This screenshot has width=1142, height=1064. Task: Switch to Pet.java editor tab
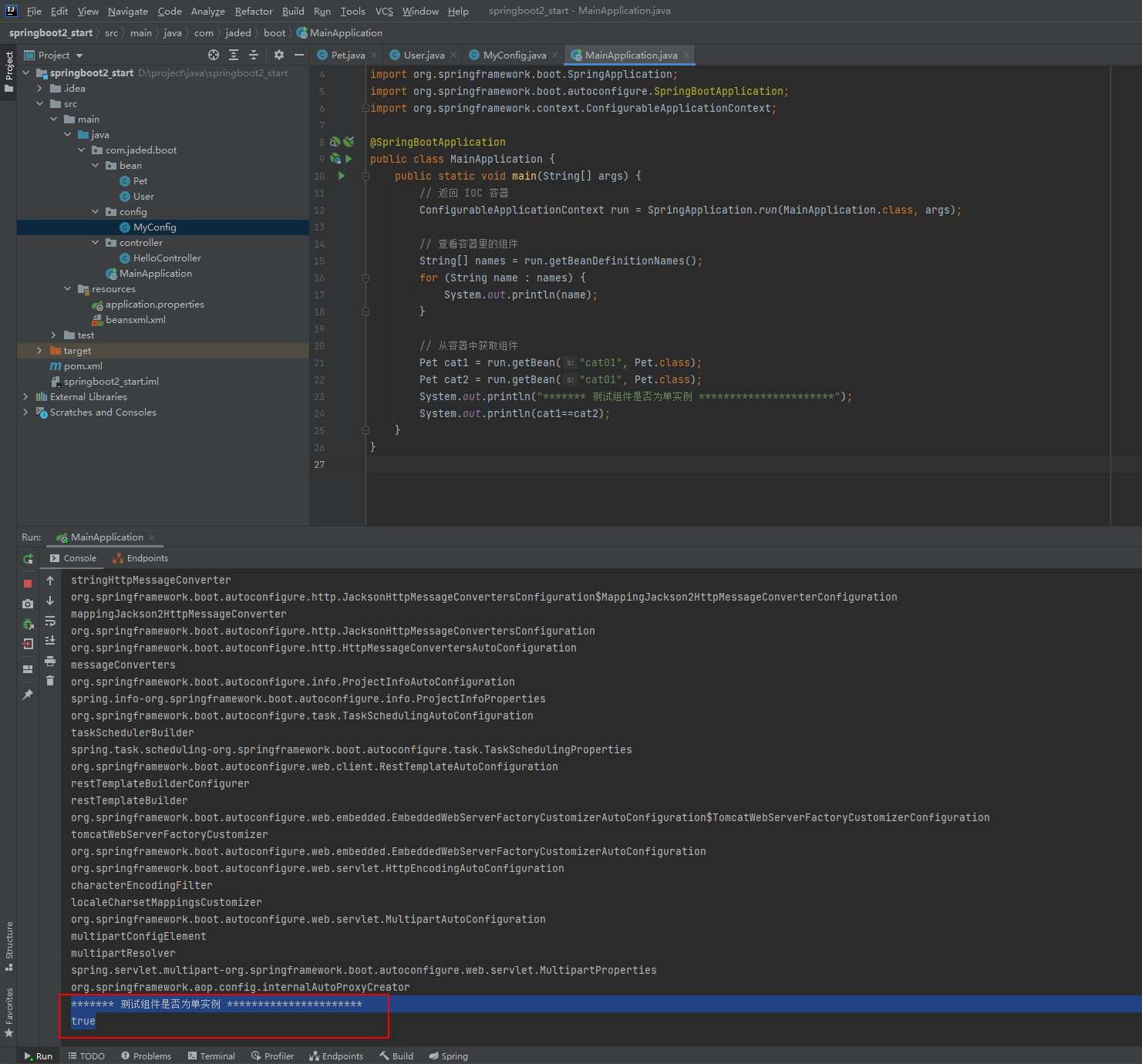coord(347,55)
